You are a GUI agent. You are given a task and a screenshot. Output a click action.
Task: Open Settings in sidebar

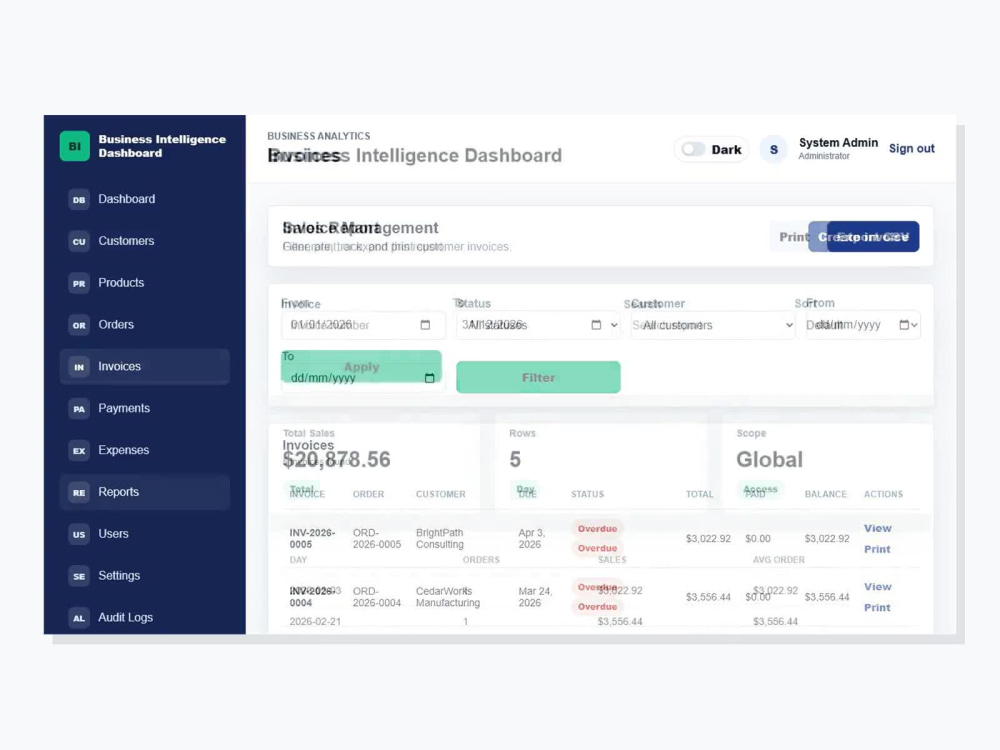[x=145, y=576]
